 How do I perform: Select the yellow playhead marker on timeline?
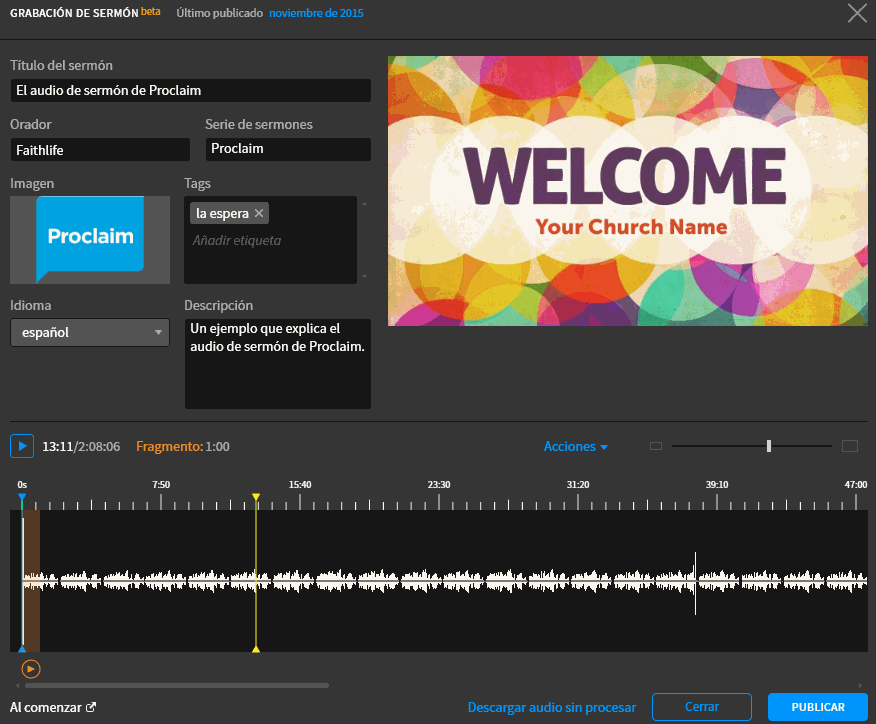point(256,497)
